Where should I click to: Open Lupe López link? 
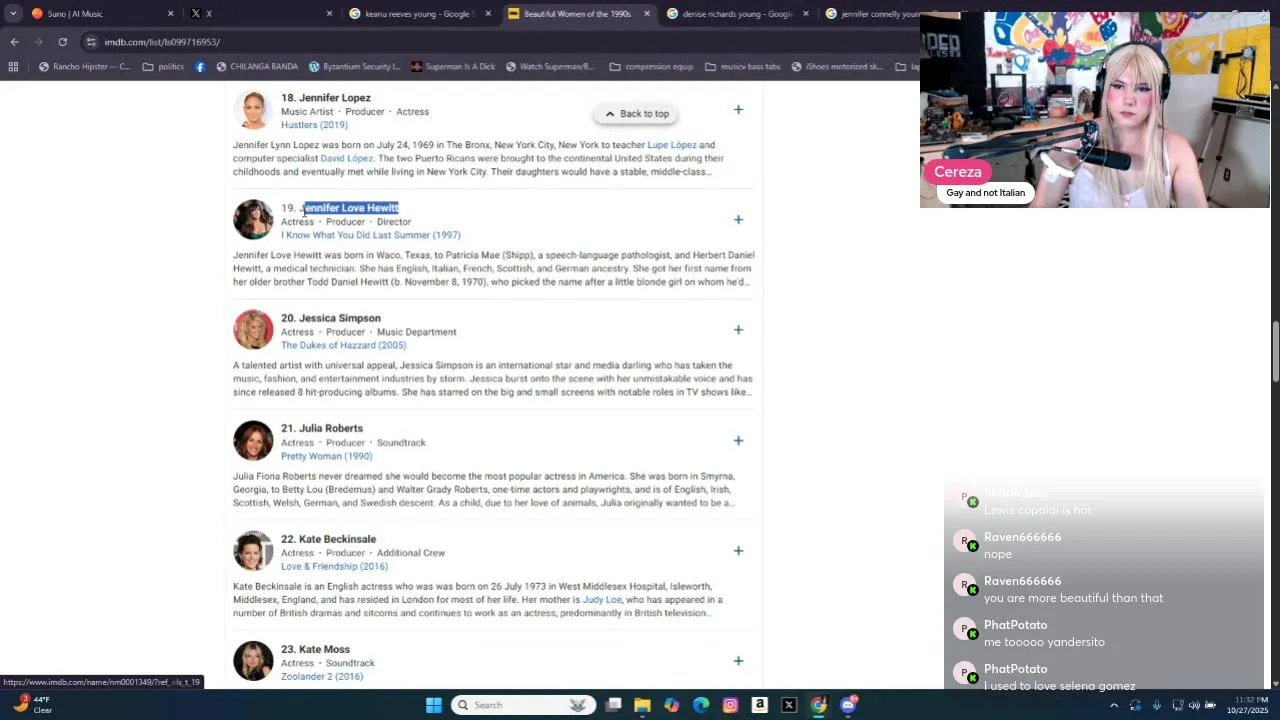672,145
